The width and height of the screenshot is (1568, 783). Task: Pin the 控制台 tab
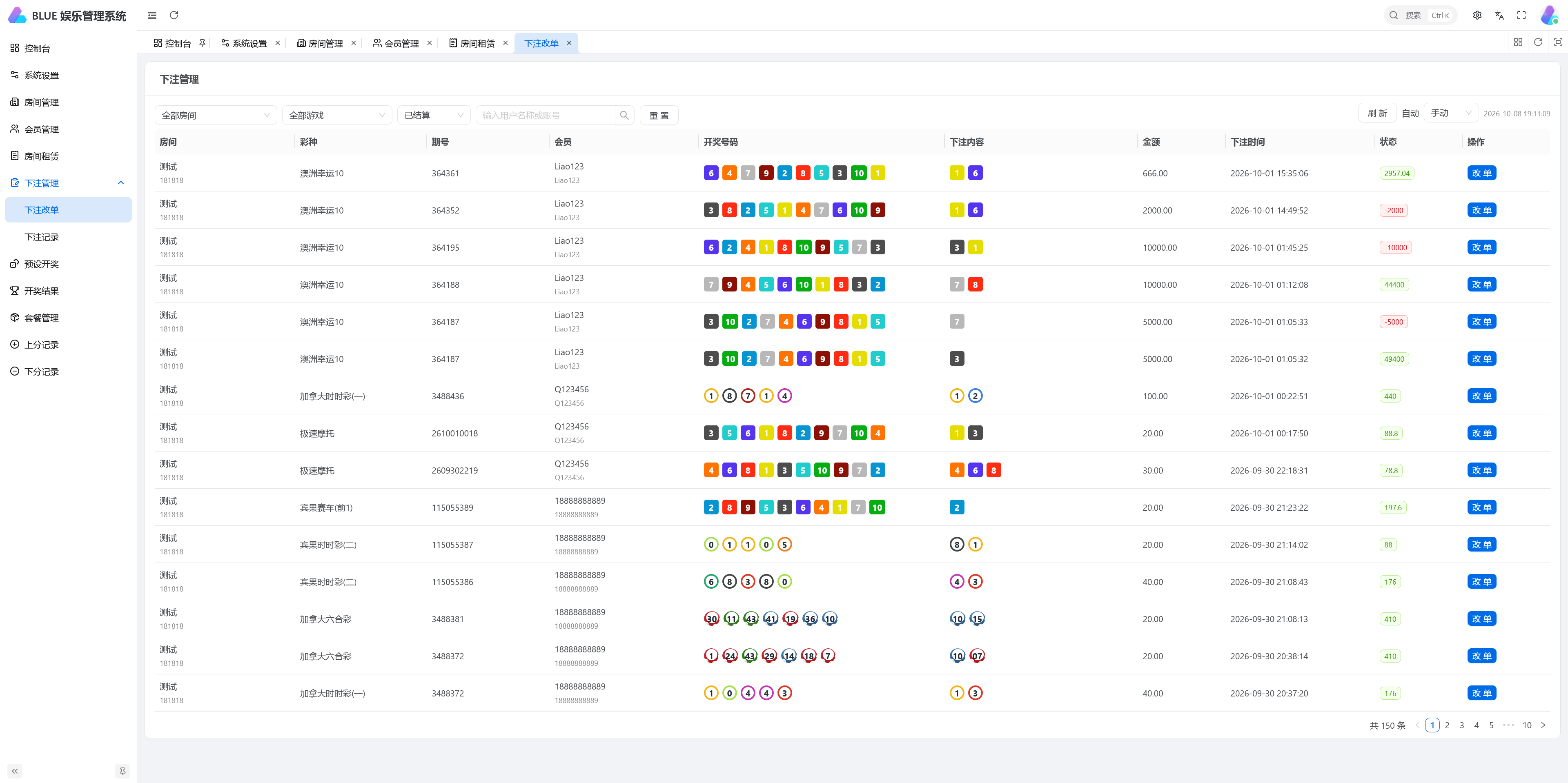click(x=202, y=43)
